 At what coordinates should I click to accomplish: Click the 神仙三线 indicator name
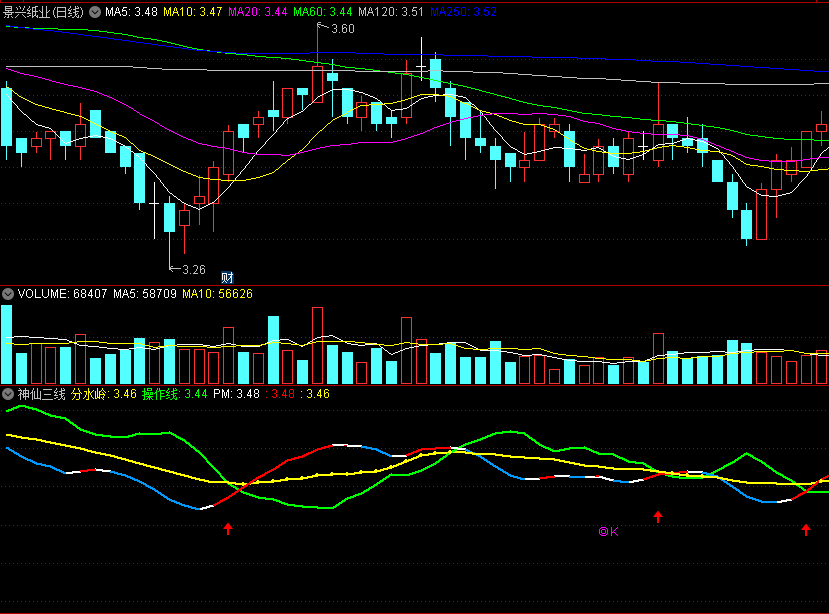pyautogui.click(x=41, y=394)
